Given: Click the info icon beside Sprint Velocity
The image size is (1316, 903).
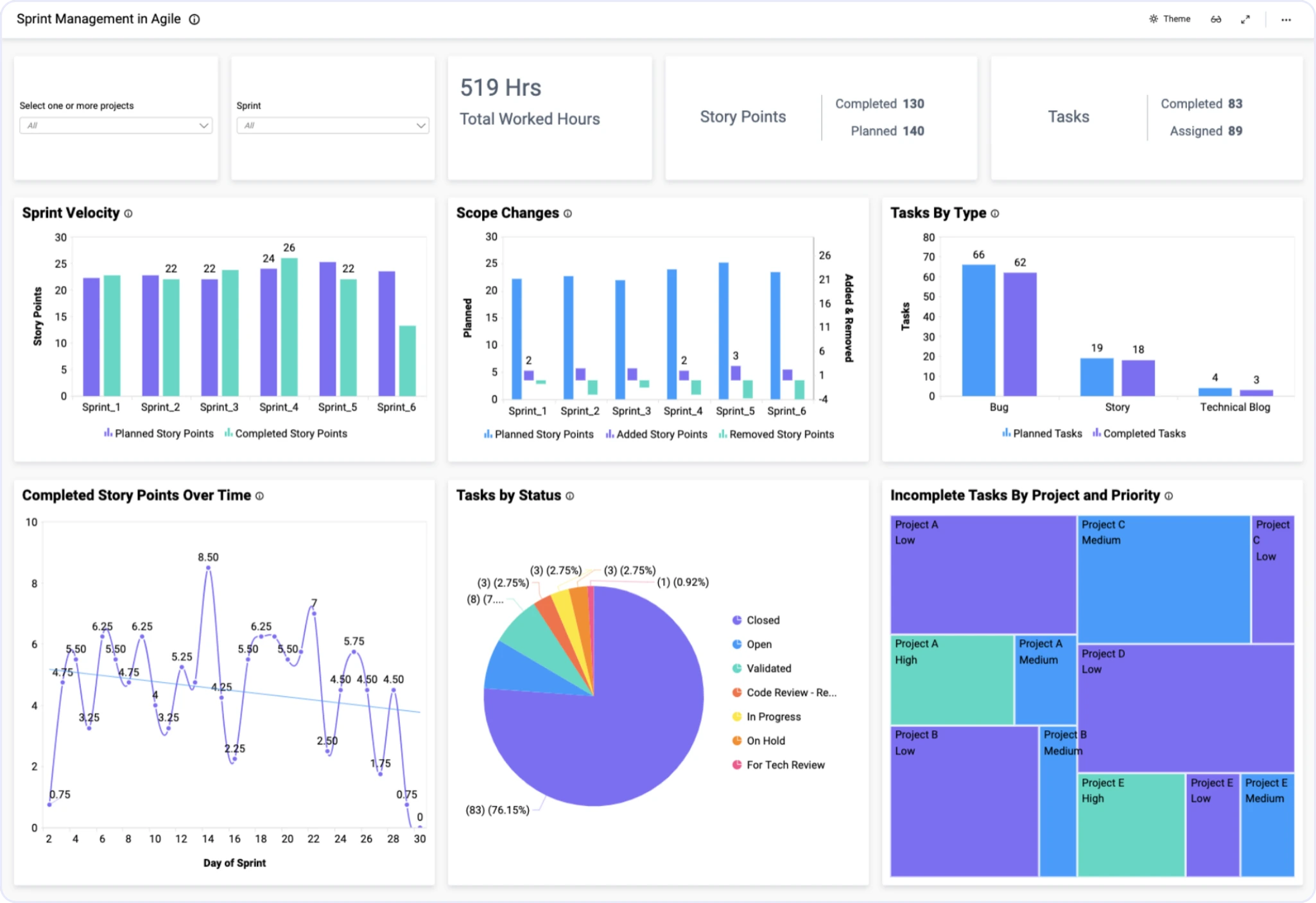Looking at the screenshot, I should pyautogui.click(x=128, y=214).
